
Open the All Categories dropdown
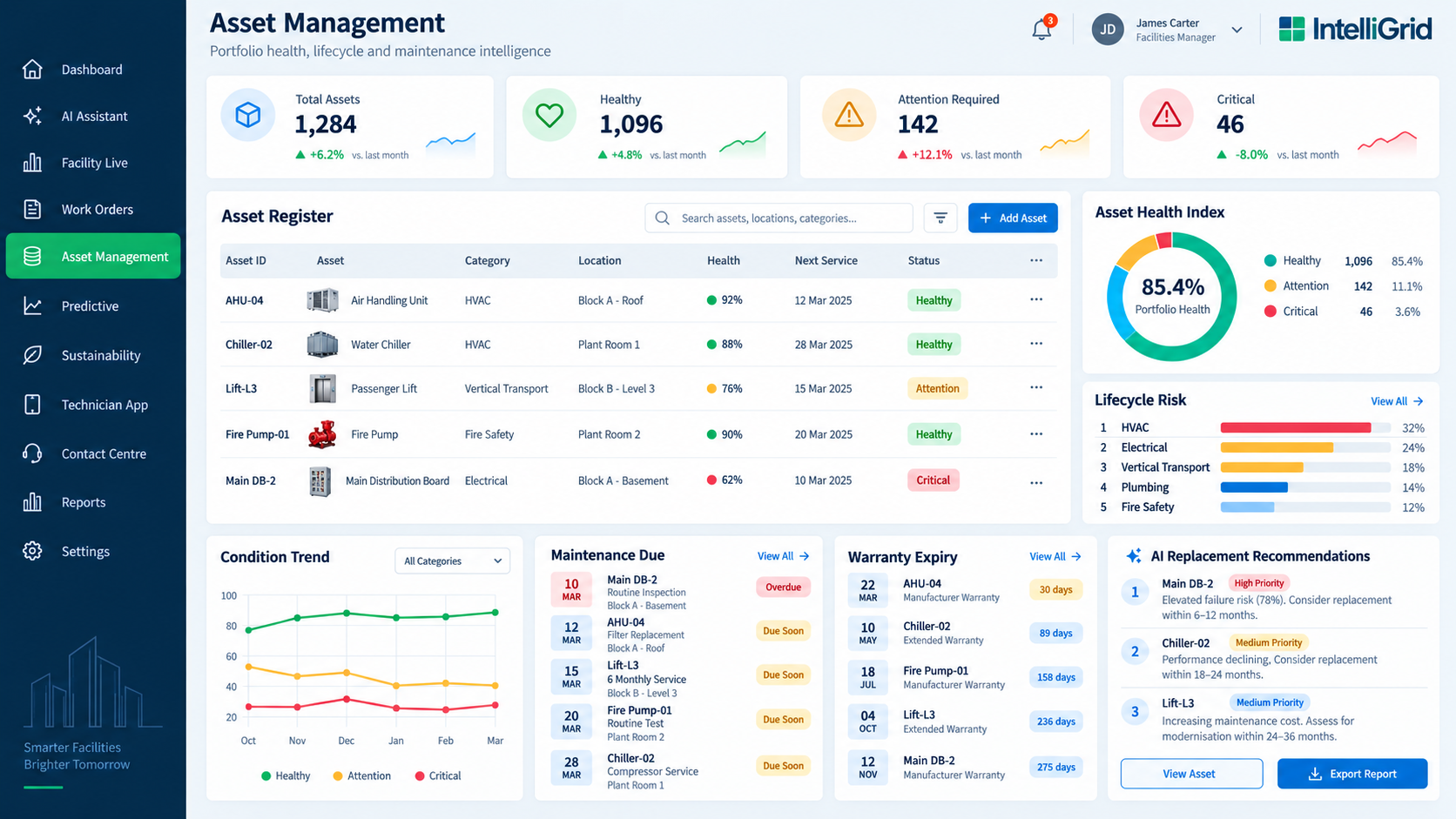453,561
